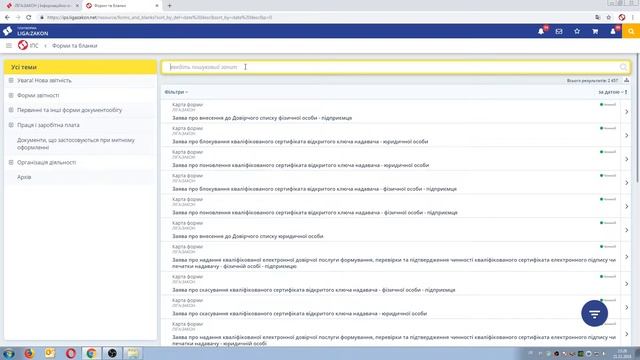This screenshot has width=640, height=360.
Task: Select the Архів topic
Action: [24, 177]
